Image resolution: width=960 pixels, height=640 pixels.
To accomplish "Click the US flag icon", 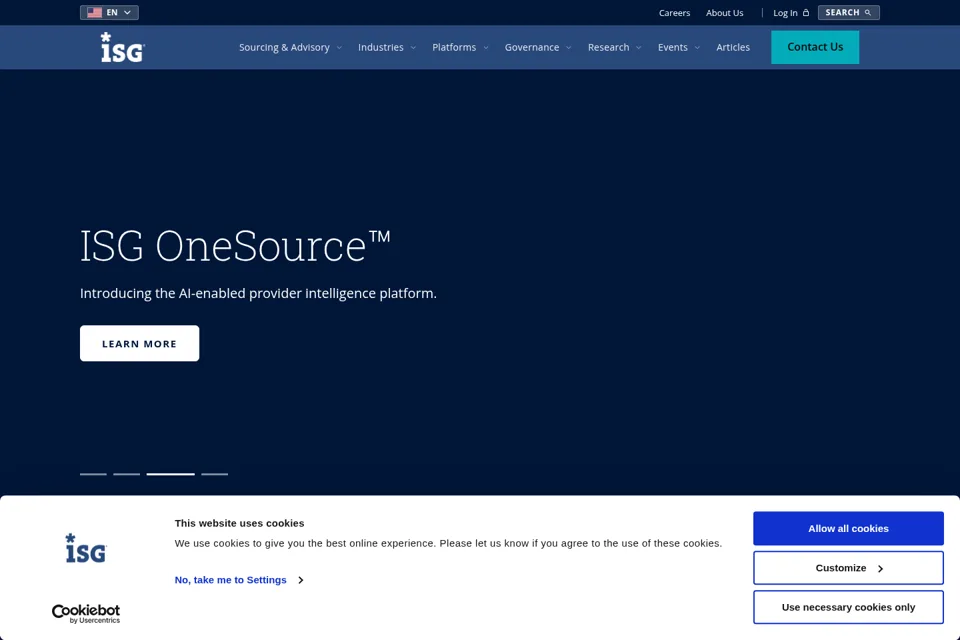I will [94, 12].
